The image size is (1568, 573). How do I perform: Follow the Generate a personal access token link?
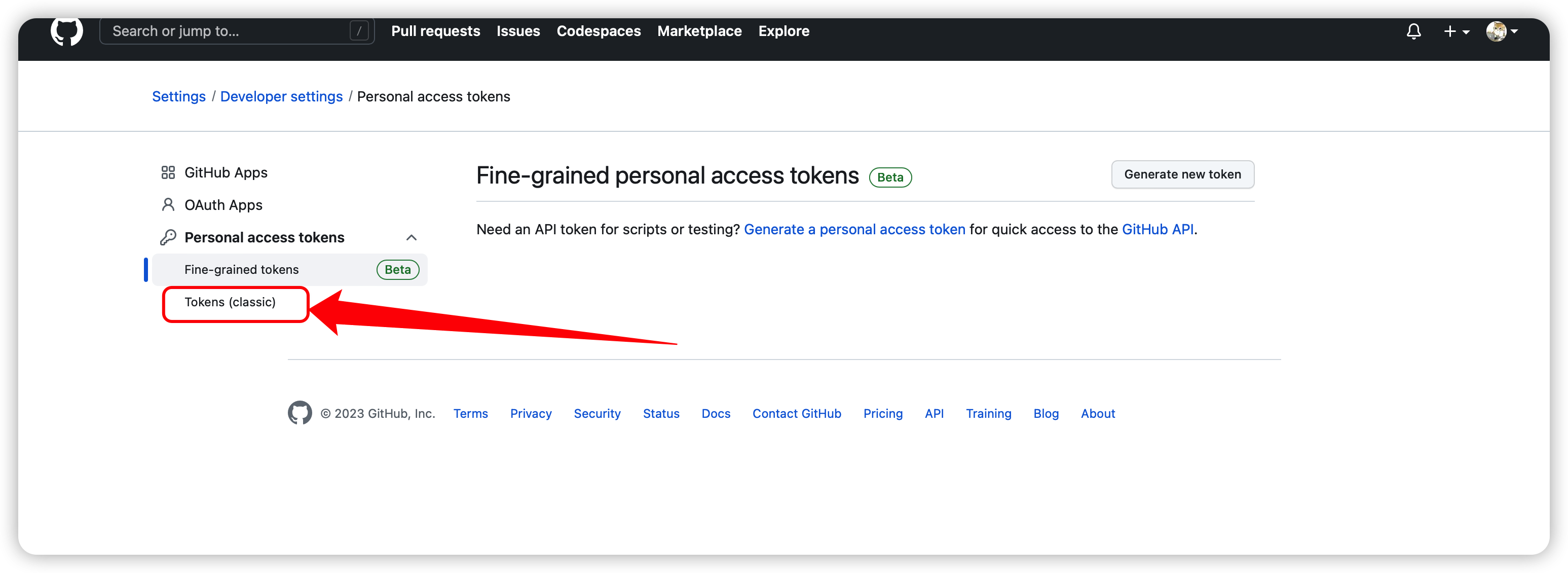[854, 230]
